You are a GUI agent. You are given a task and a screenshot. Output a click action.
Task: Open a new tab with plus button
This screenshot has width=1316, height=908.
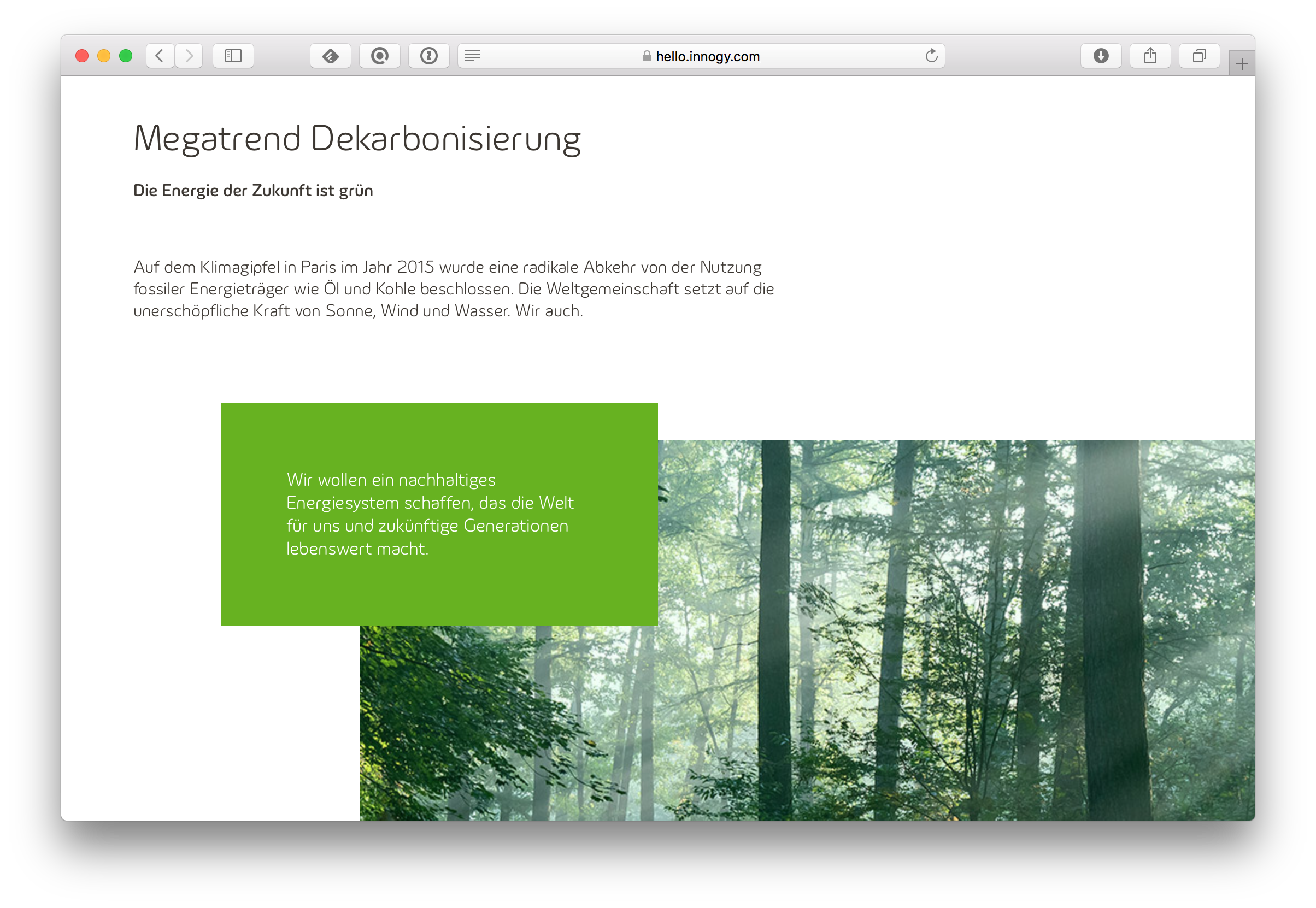pyautogui.click(x=1242, y=64)
